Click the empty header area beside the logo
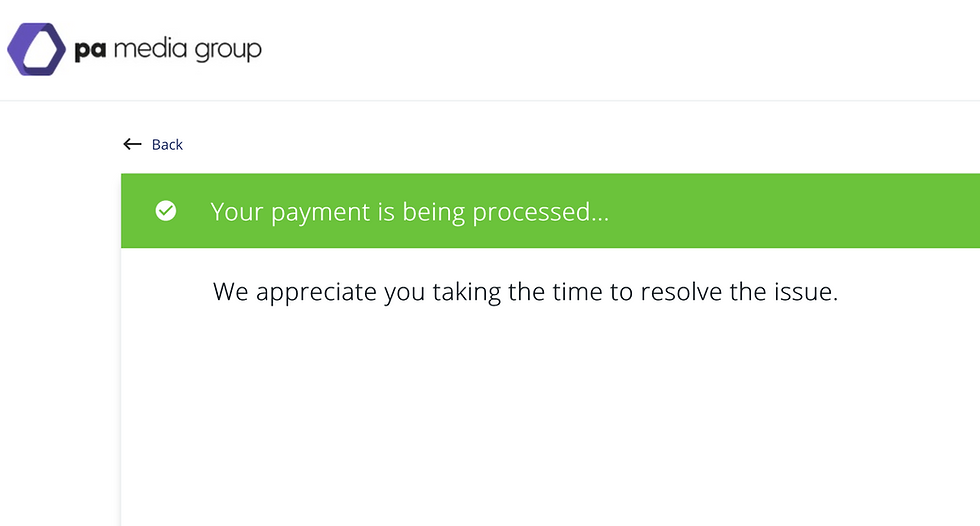The width and height of the screenshot is (980, 526). 619,50
